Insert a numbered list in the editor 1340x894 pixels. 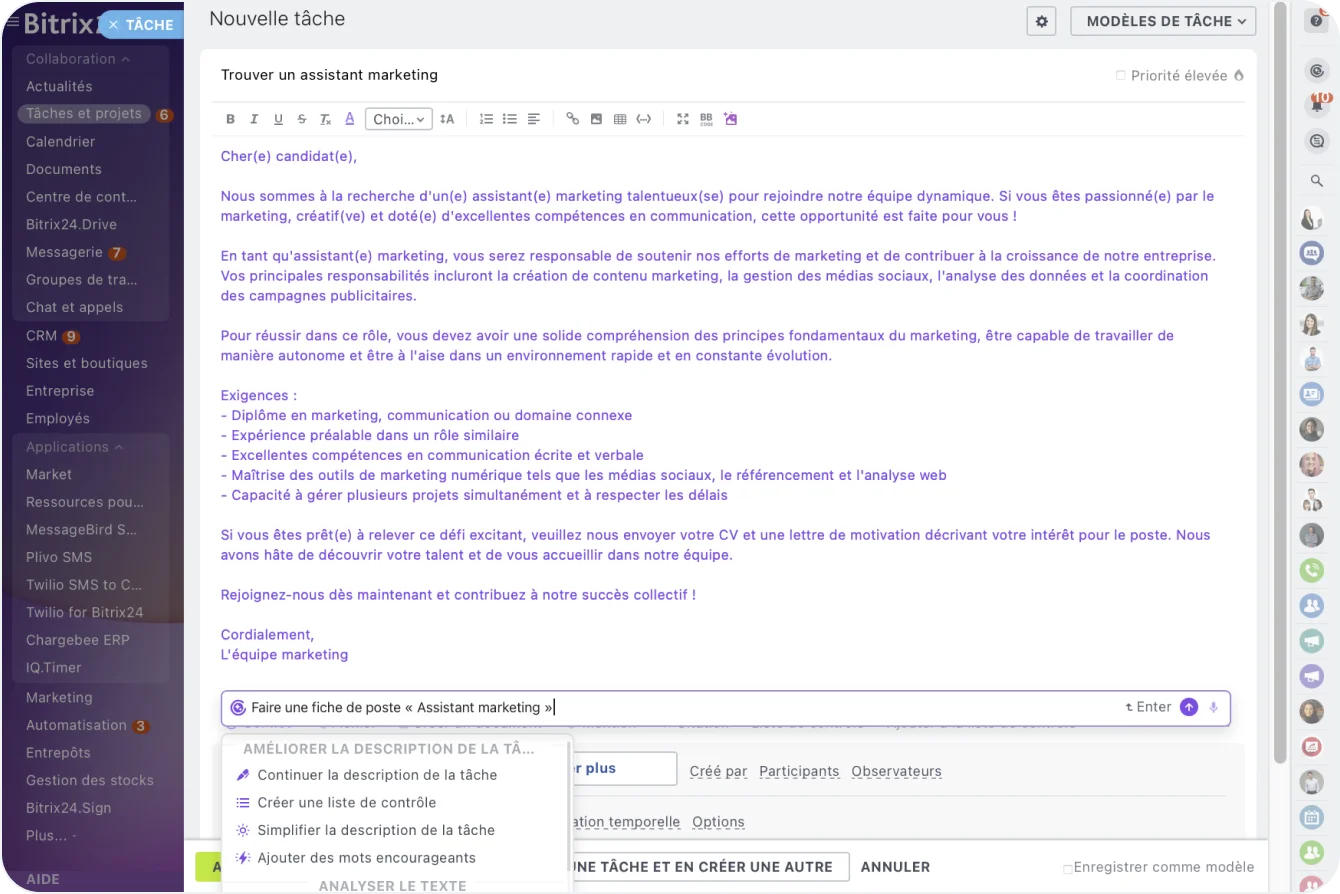[486, 119]
